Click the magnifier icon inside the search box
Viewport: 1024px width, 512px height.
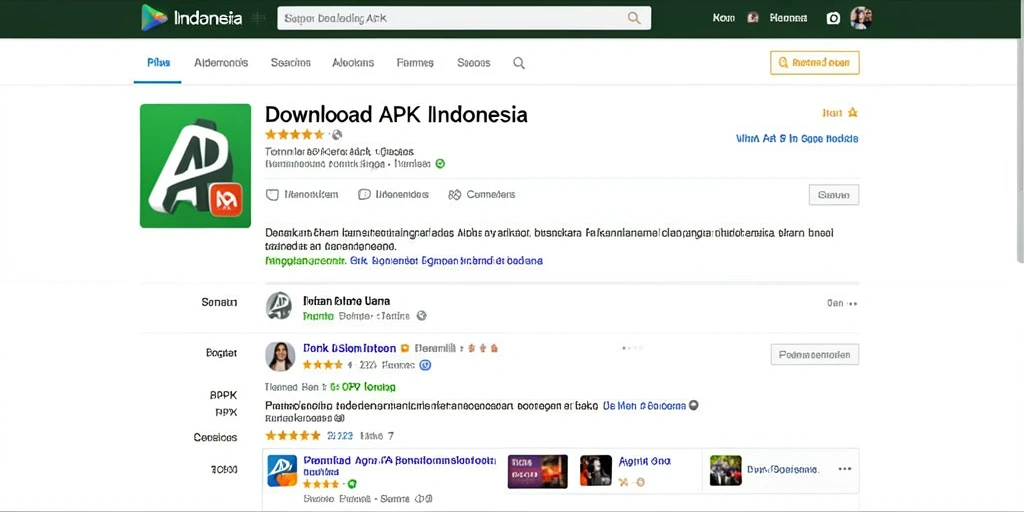[633, 18]
